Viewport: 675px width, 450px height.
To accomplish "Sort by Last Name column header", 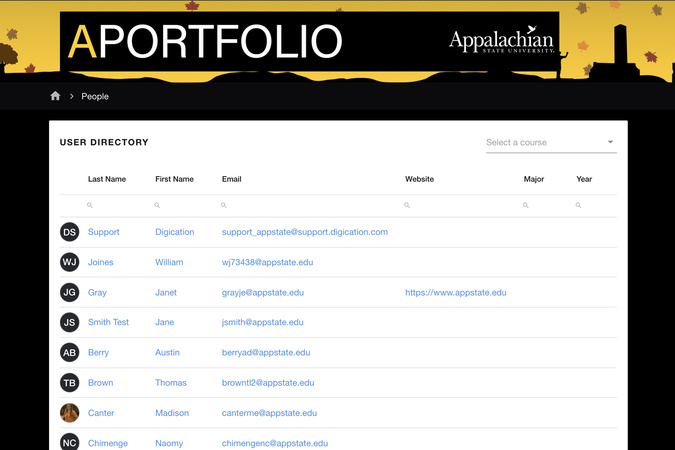I will click(x=107, y=179).
